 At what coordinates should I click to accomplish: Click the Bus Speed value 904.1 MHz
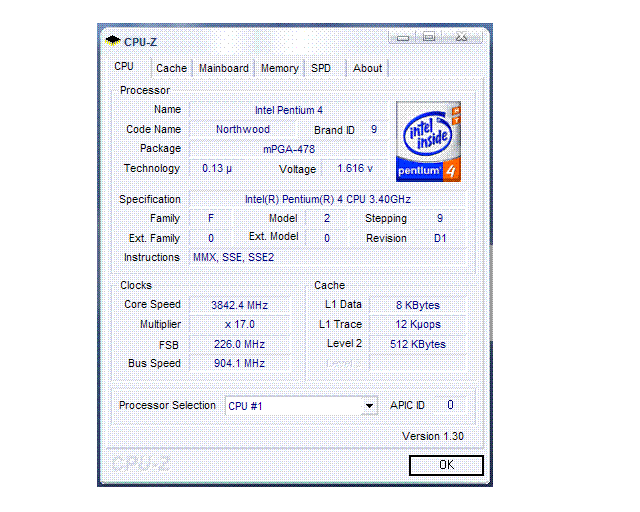pyautogui.click(x=240, y=363)
